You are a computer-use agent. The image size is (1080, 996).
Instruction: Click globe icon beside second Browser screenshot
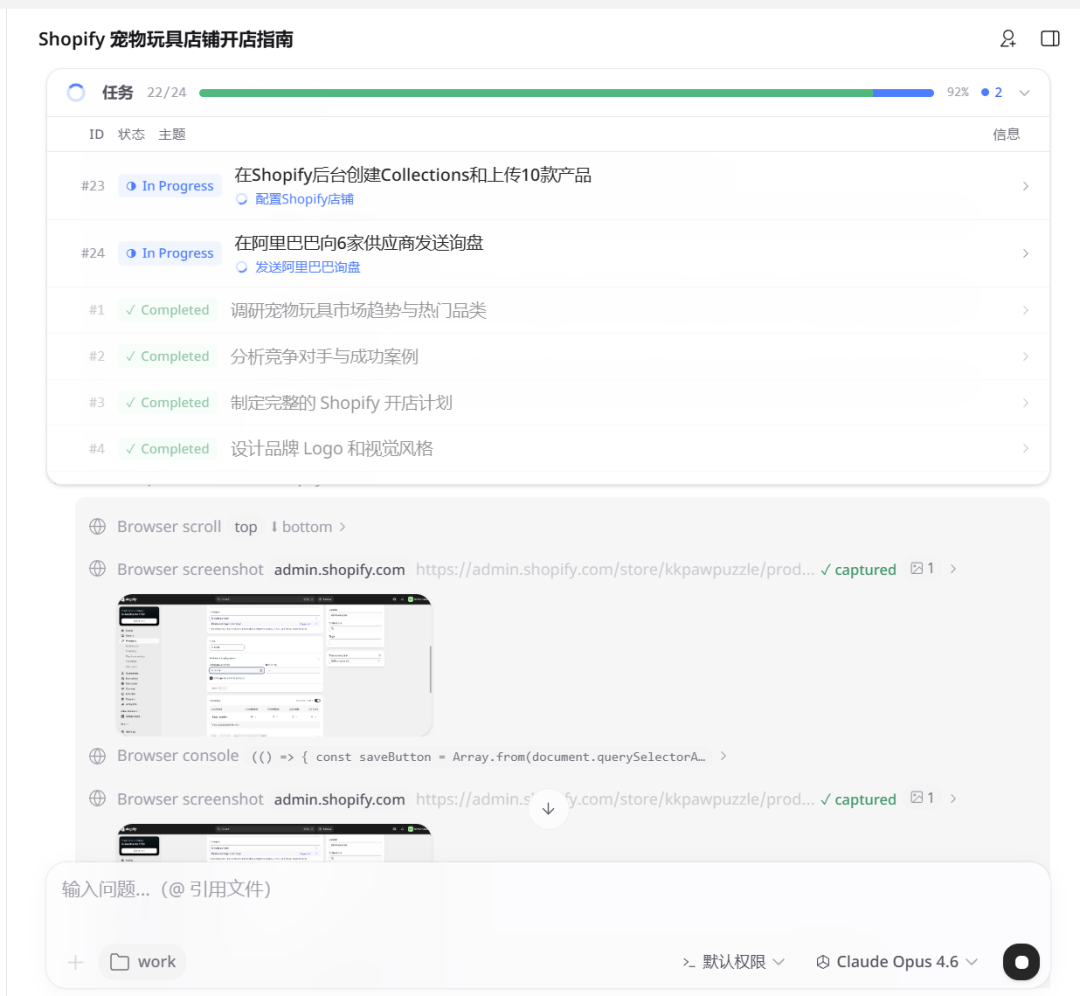point(97,799)
